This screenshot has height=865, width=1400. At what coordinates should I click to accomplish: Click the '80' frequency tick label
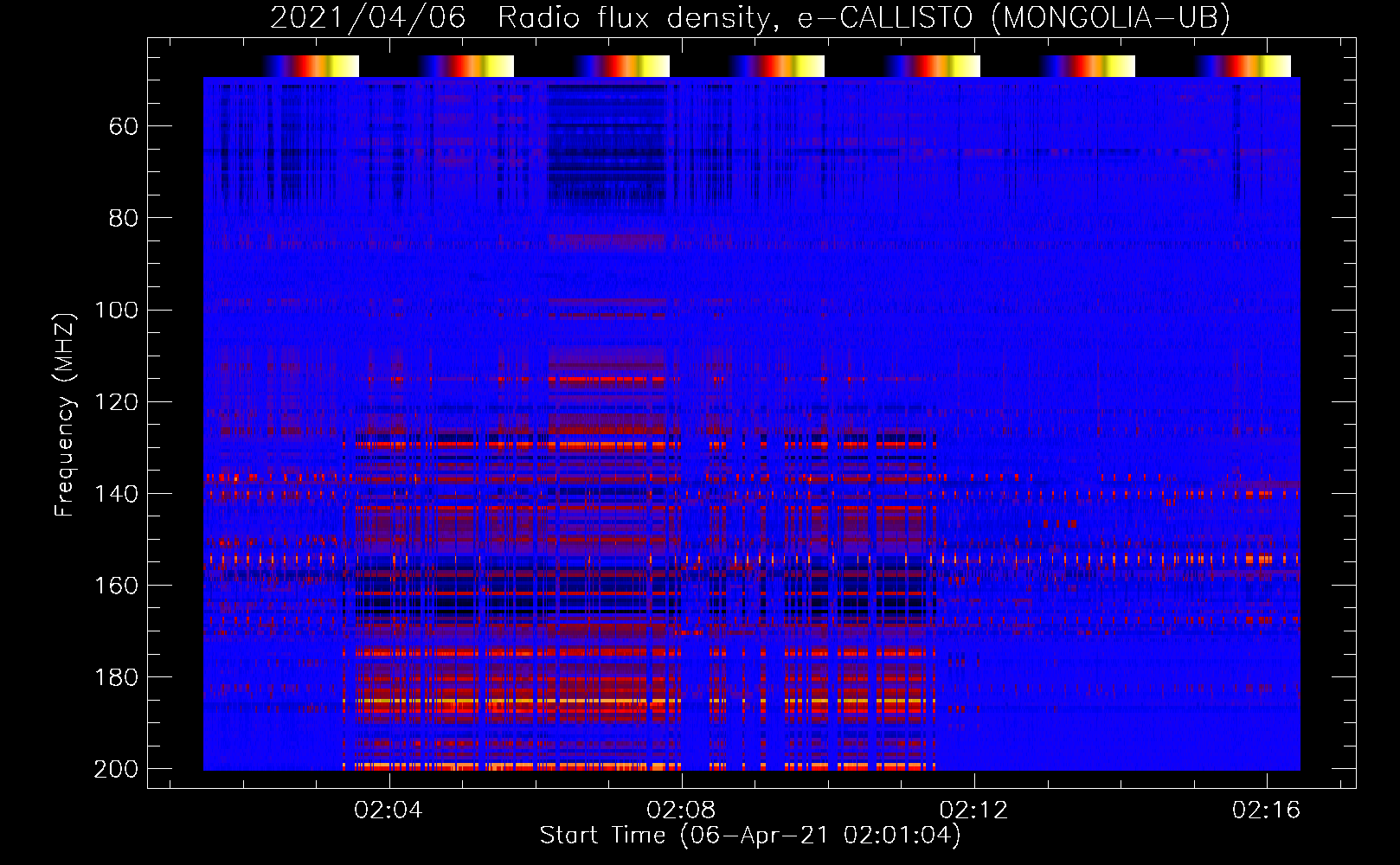pos(124,219)
